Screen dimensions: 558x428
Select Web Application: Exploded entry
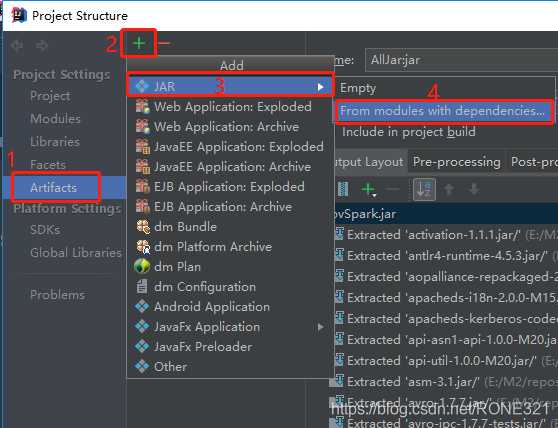tap(230, 106)
